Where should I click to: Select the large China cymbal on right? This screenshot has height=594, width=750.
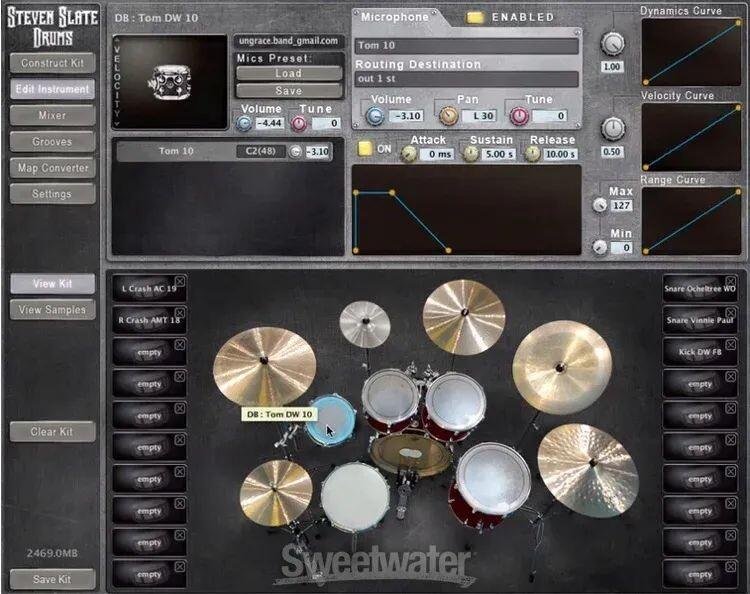[562, 366]
